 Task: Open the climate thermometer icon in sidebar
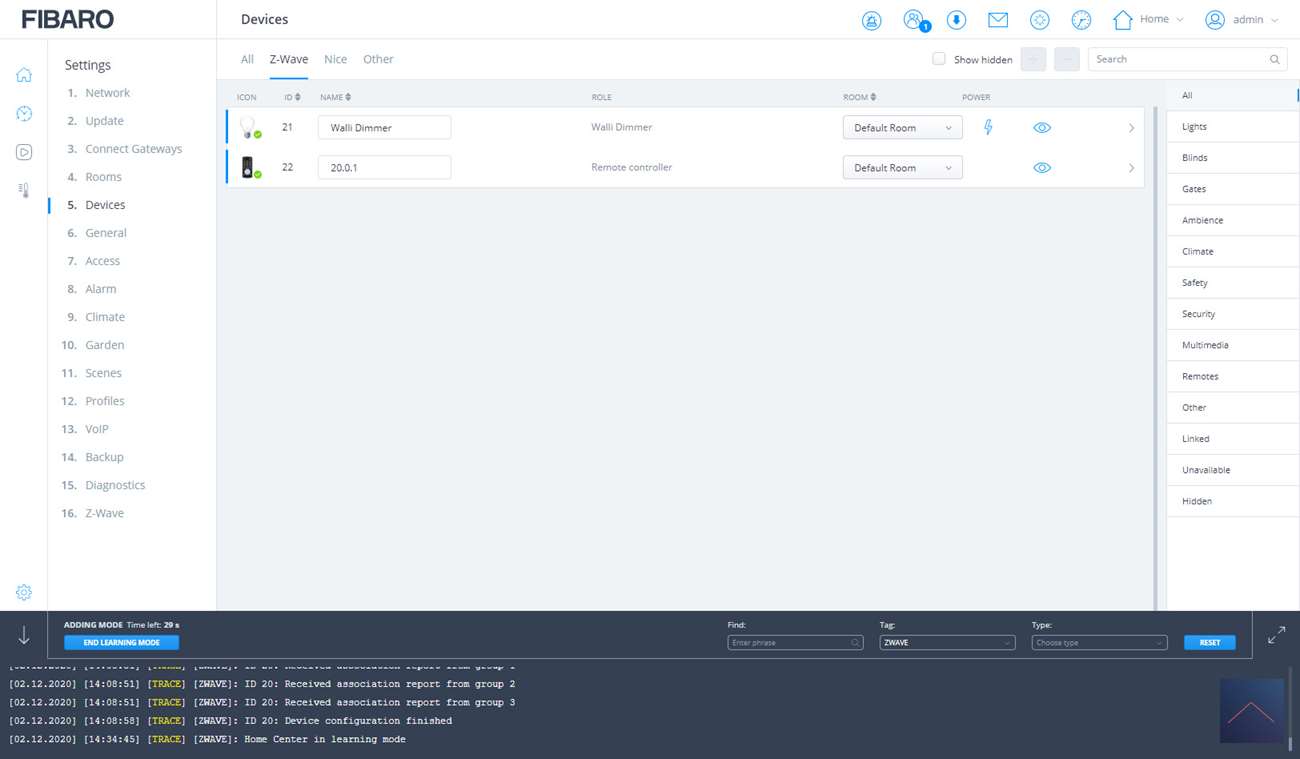(x=24, y=190)
